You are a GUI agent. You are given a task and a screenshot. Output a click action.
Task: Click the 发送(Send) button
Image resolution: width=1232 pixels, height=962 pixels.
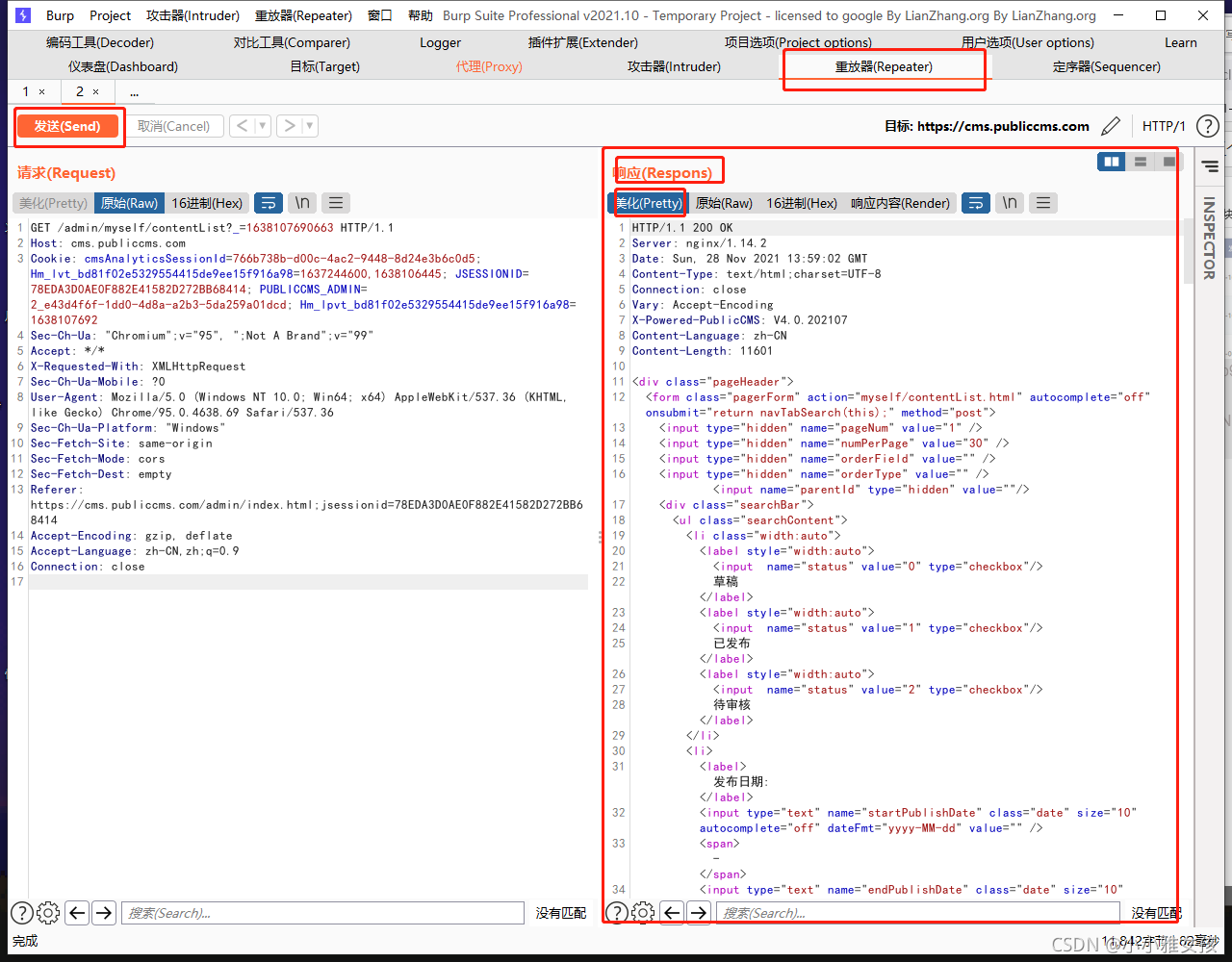67,126
